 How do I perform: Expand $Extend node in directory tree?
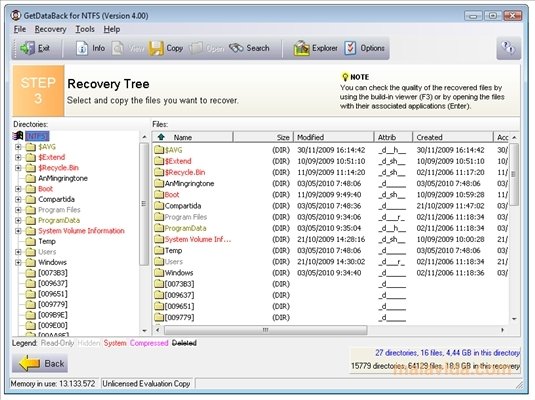(x=18, y=157)
